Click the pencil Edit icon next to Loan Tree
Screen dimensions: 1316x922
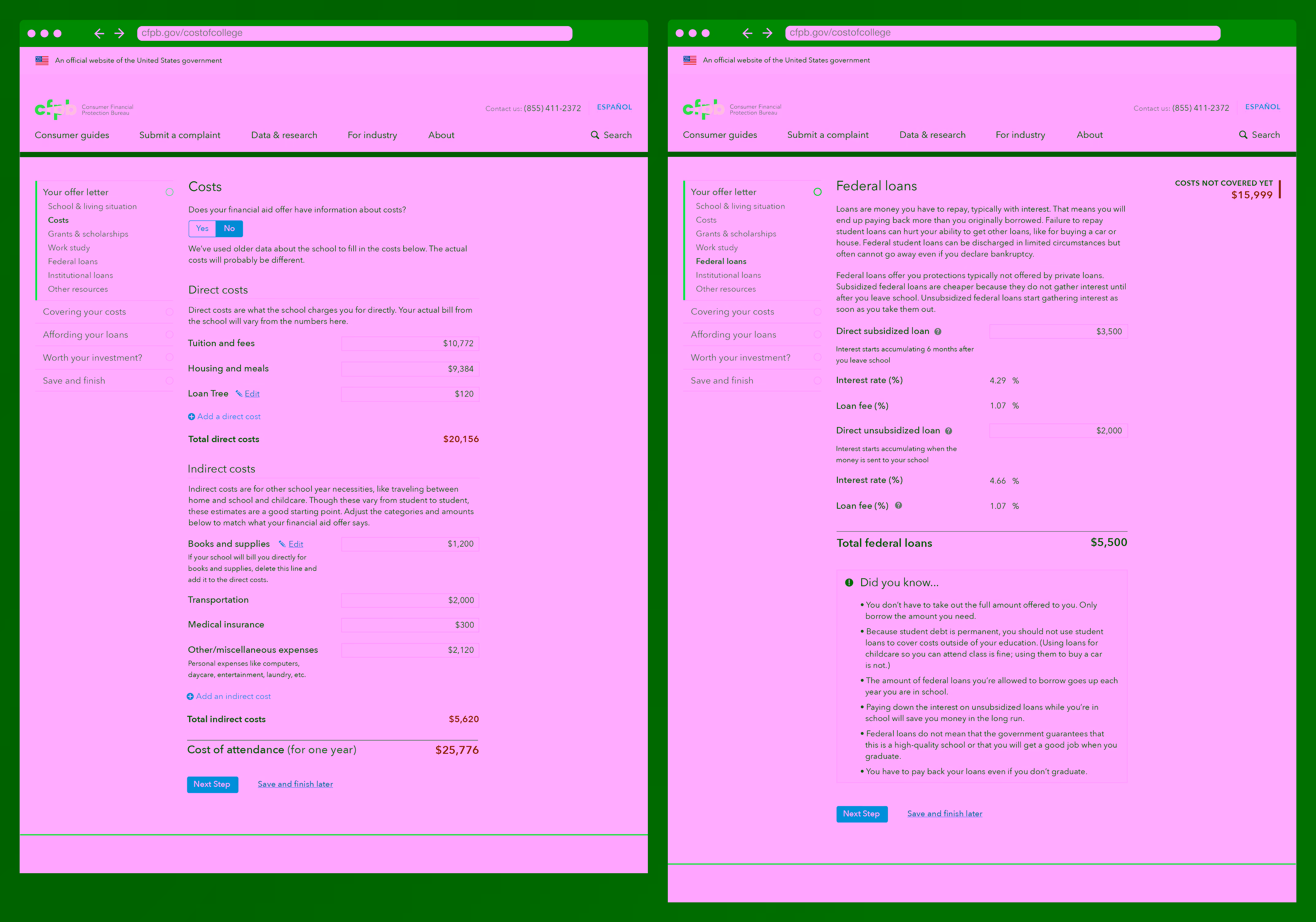[240, 393]
